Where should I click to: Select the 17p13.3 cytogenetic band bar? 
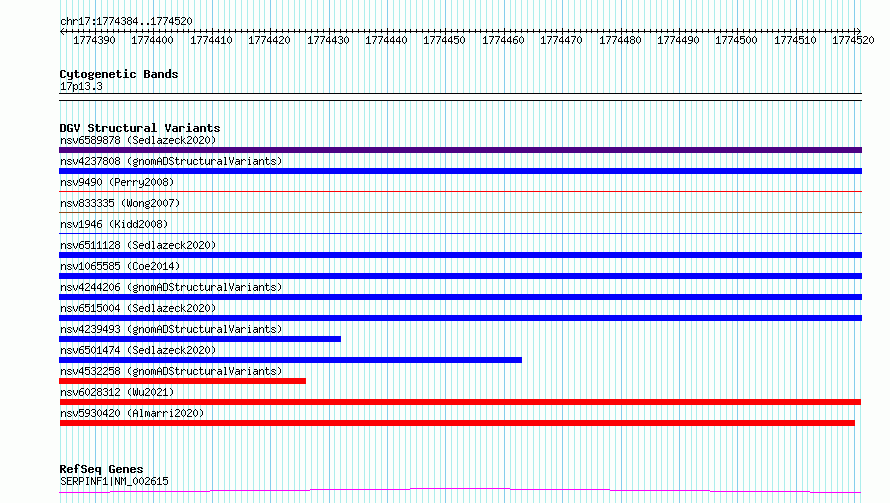click(x=460, y=97)
